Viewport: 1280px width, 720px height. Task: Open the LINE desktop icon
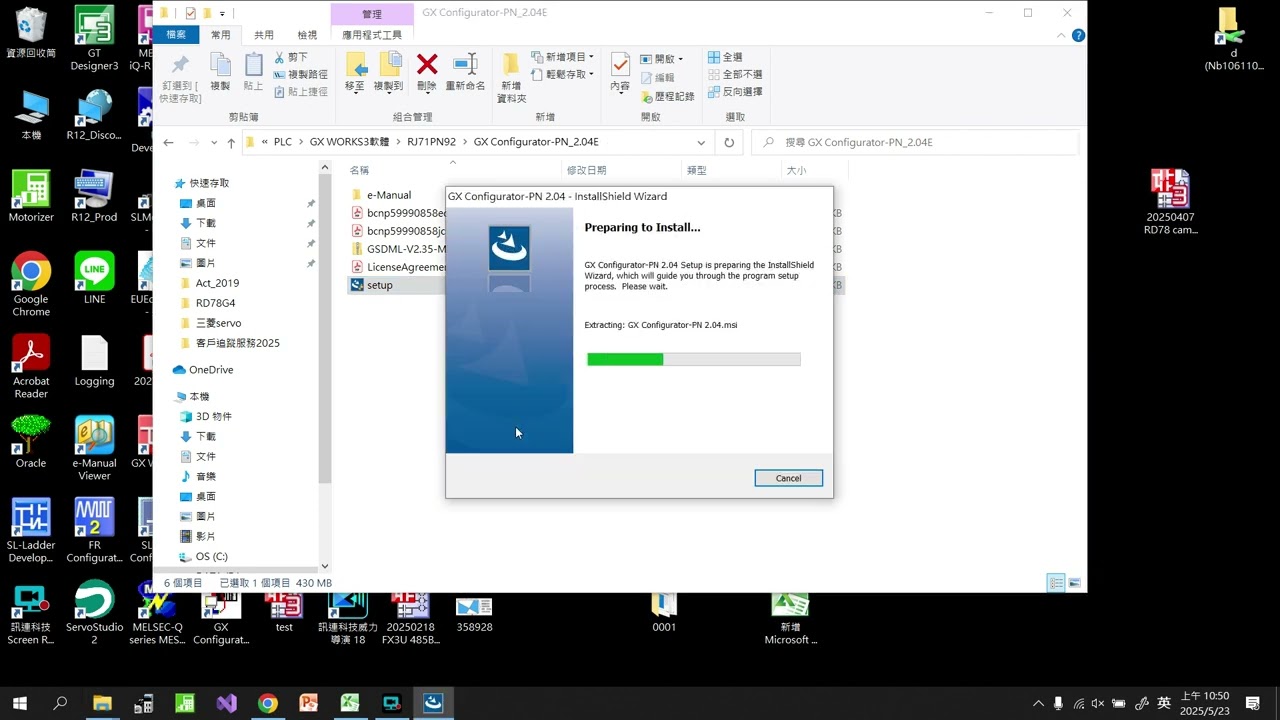[94, 278]
